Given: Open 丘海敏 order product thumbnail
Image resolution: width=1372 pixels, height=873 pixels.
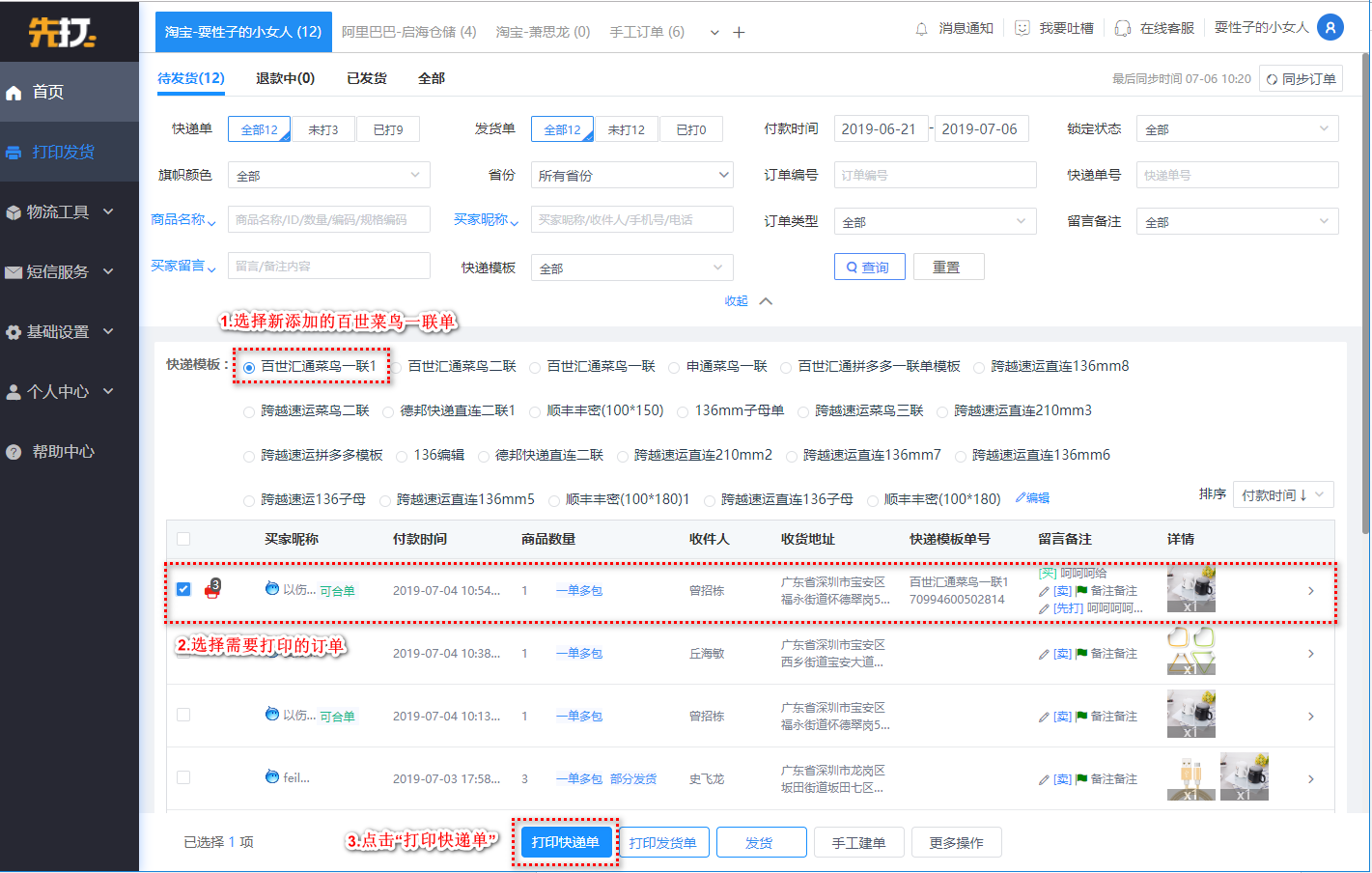Looking at the screenshot, I should pyautogui.click(x=1191, y=651).
